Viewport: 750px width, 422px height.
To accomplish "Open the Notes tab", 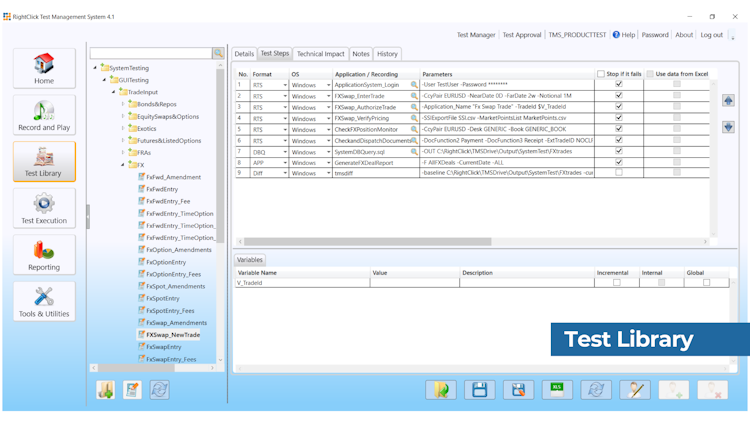I will tap(361, 54).
